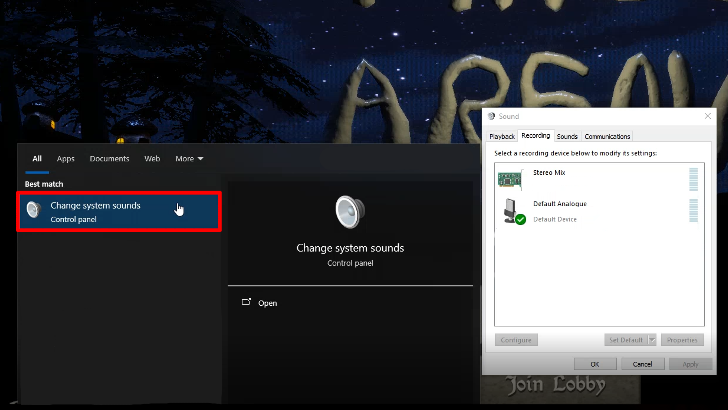
Task: Confirm with OK in Sound dialog
Action: click(595, 364)
